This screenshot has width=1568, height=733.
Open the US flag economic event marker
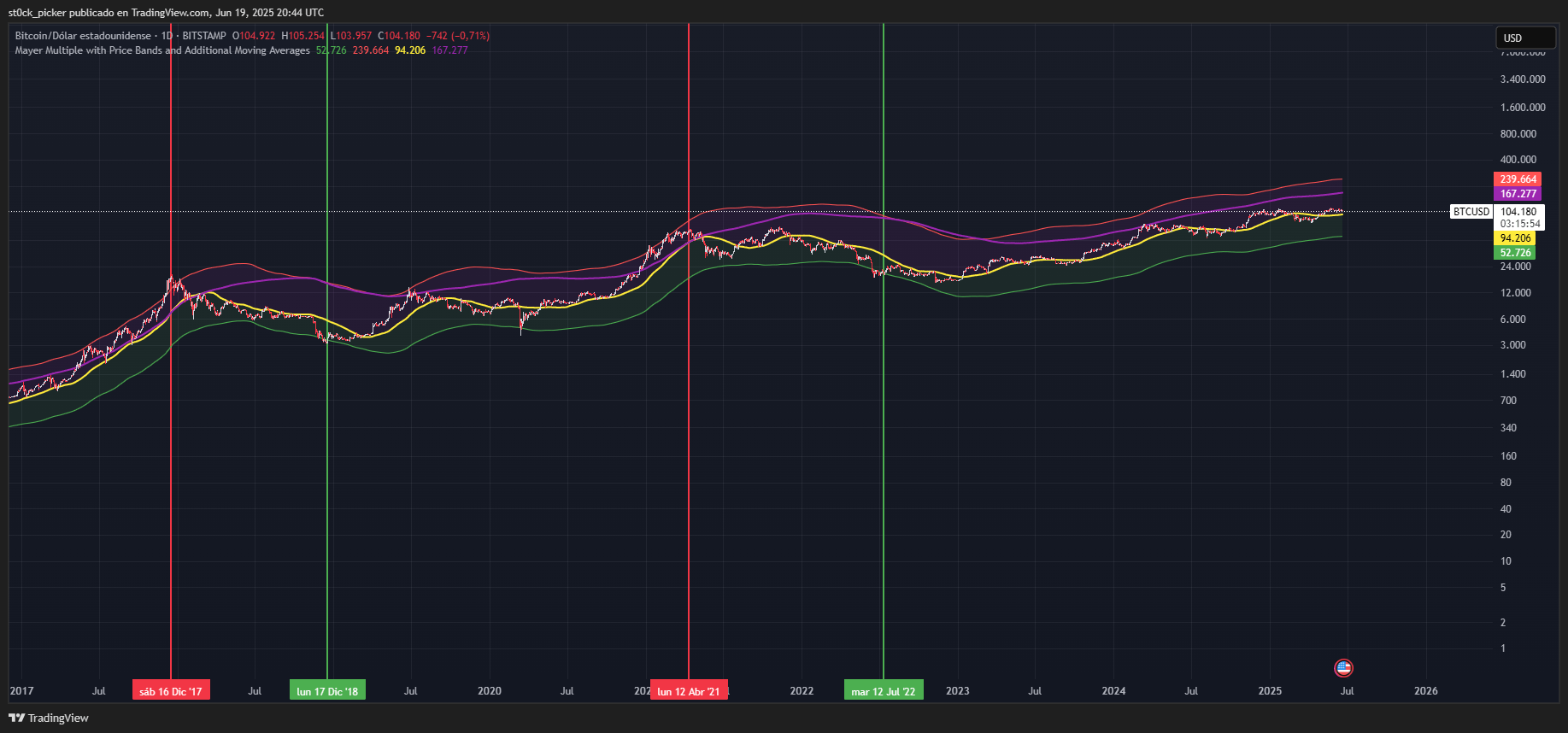pyautogui.click(x=1343, y=668)
